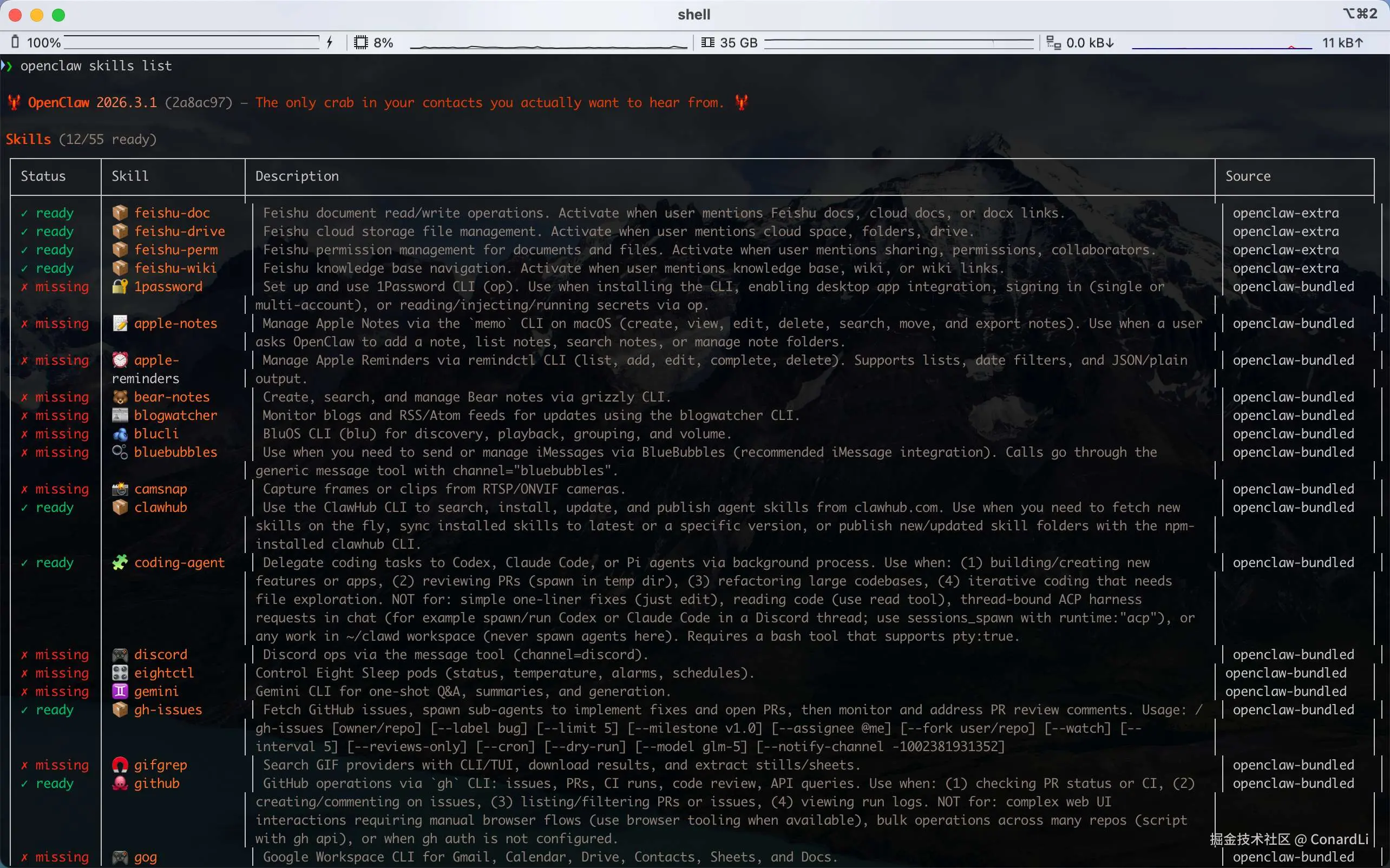Click the package icon next to clawhub
The image size is (1390, 868).
pos(120,507)
